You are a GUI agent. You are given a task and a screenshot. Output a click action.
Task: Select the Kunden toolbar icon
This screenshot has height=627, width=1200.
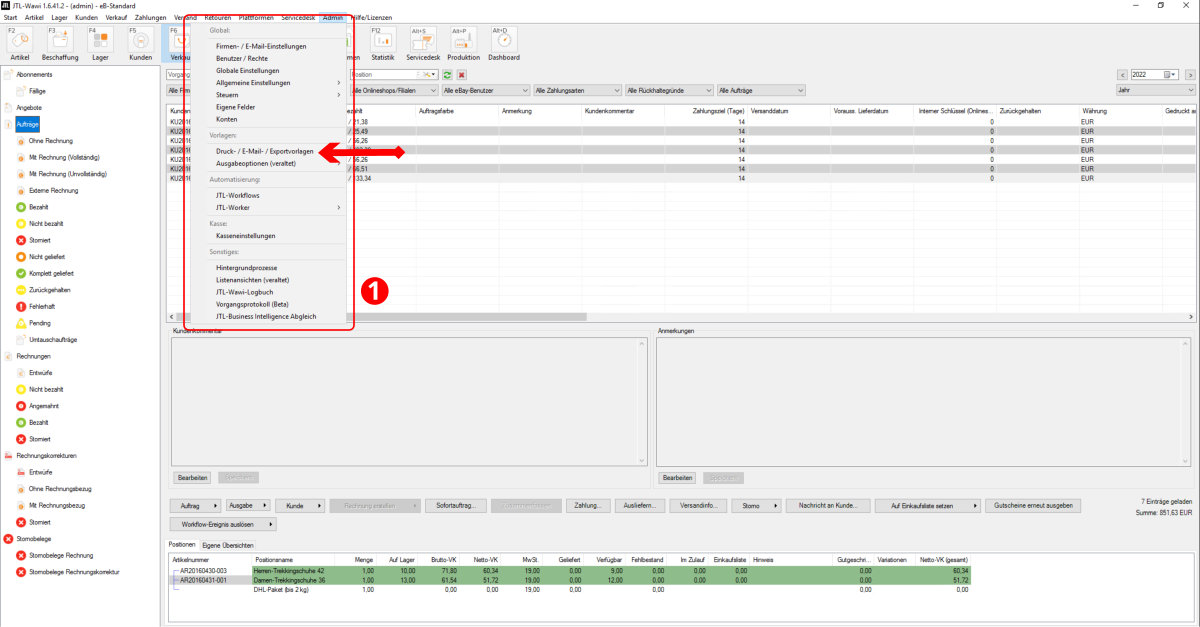tap(140, 42)
